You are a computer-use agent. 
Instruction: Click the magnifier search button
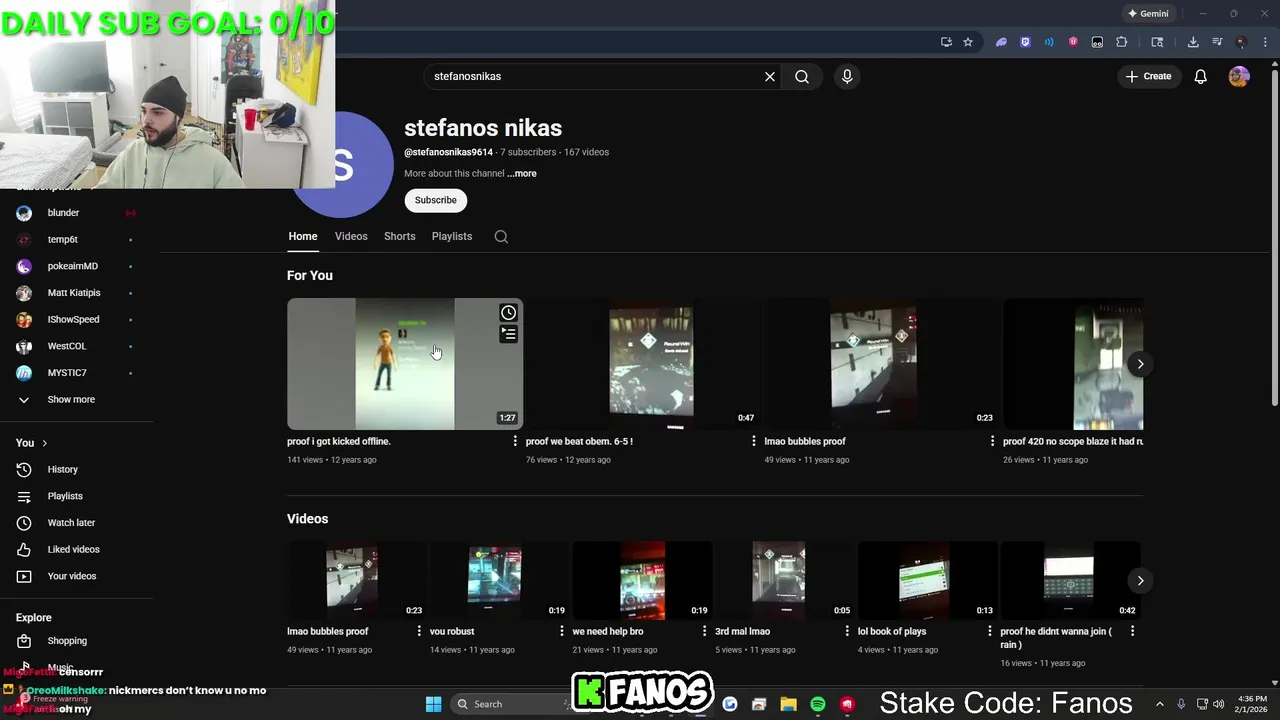click(x=802, y=76)
